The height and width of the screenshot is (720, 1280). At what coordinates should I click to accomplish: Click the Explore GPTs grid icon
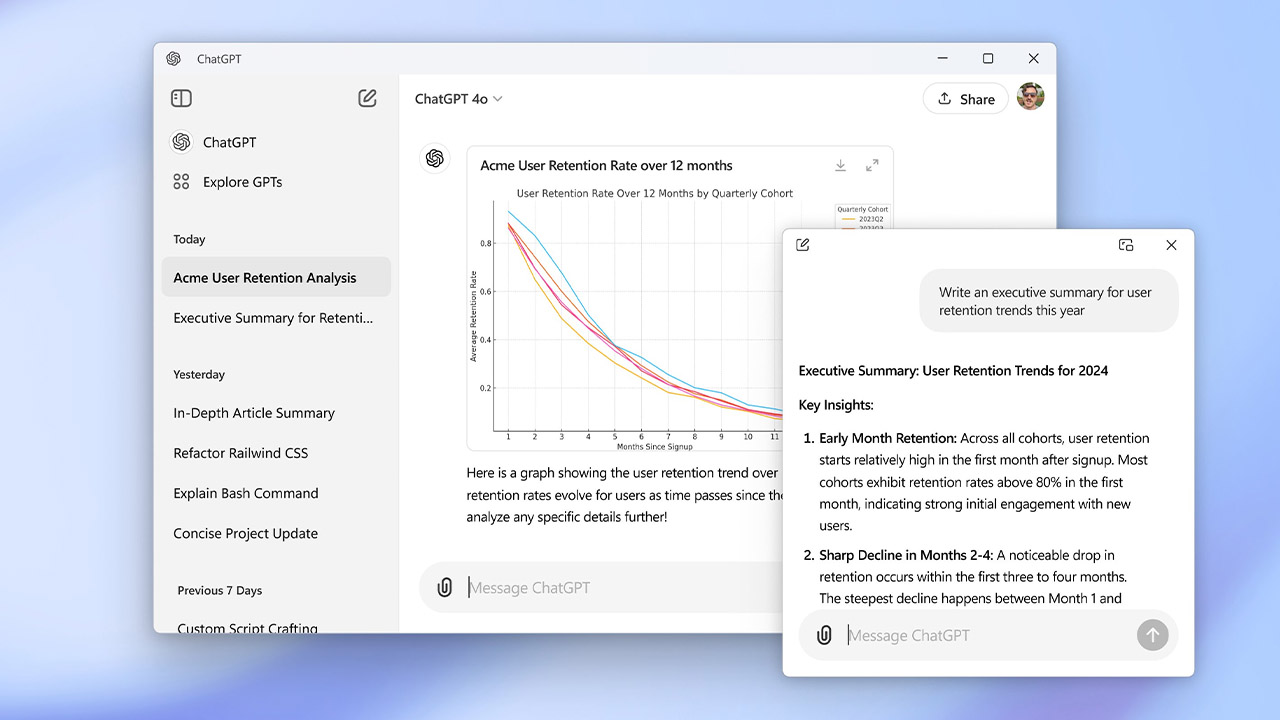tap(181, 182)
